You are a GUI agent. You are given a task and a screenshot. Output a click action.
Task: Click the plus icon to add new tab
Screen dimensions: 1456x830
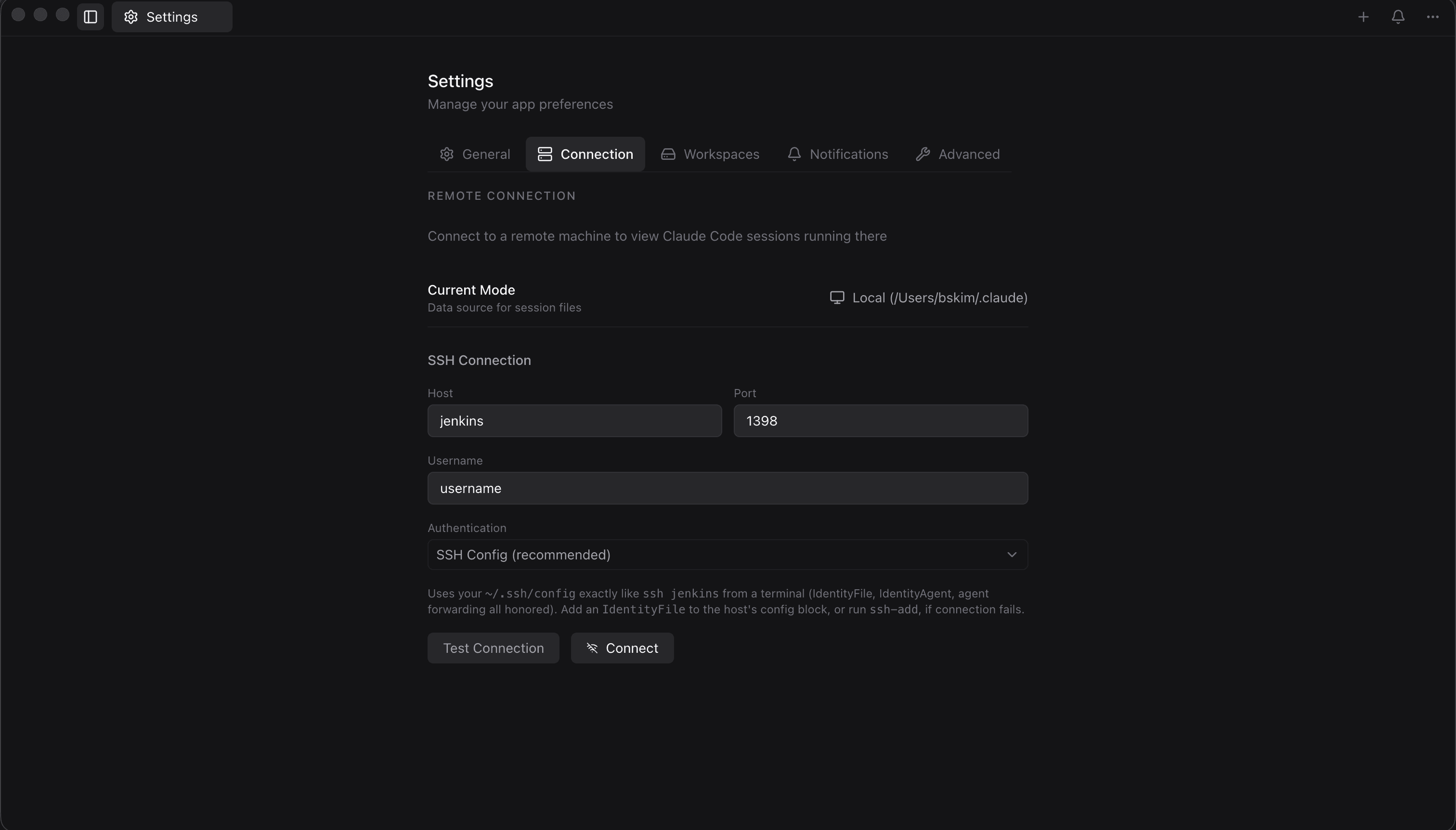(1363, 16)
